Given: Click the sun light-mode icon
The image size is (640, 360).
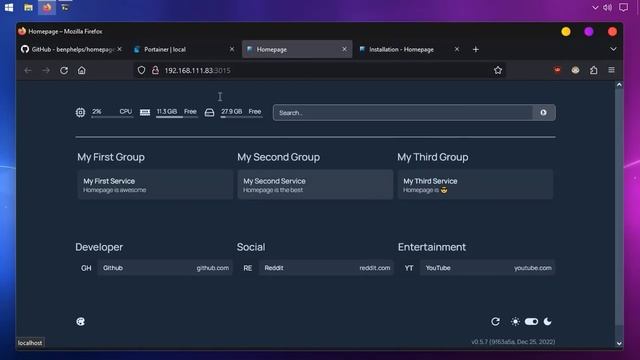Looking at the screenshot, I should [515, 322].
